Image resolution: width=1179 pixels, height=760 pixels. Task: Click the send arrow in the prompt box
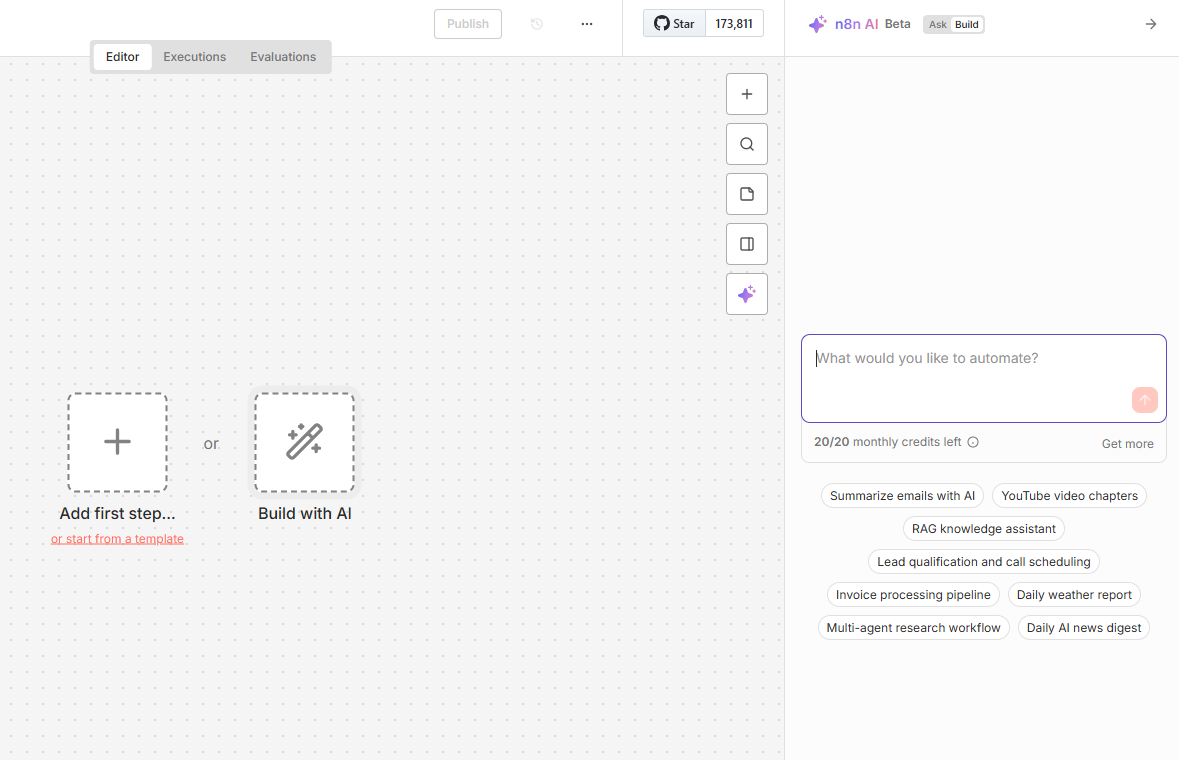1144,400
